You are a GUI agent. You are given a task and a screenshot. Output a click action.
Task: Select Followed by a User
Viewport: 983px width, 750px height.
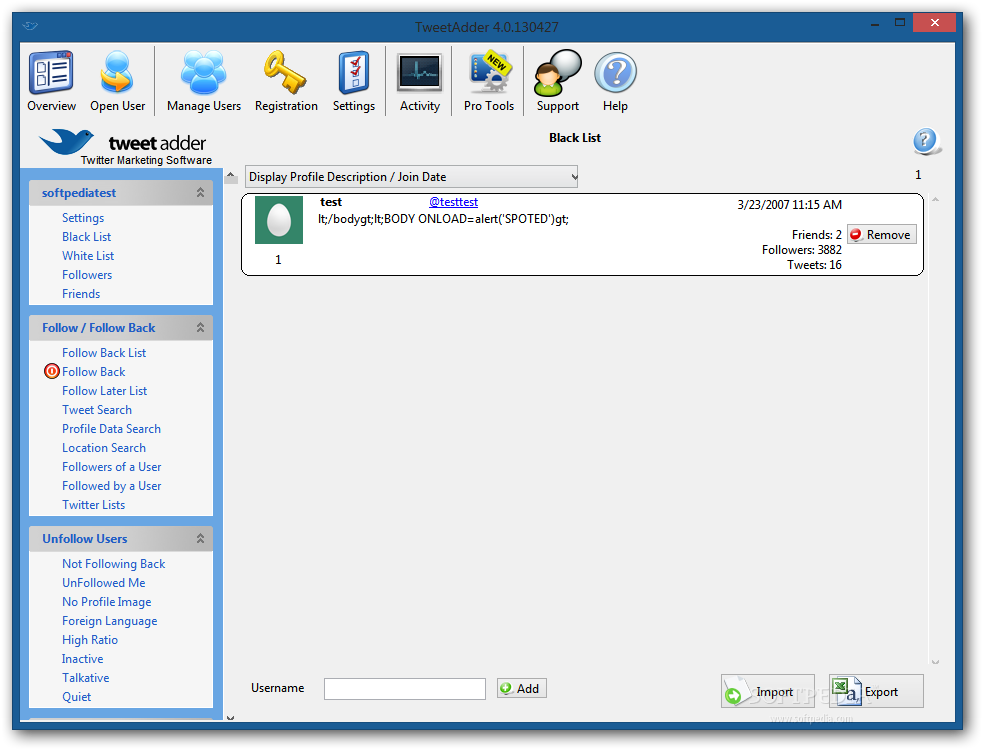[112, 485]
